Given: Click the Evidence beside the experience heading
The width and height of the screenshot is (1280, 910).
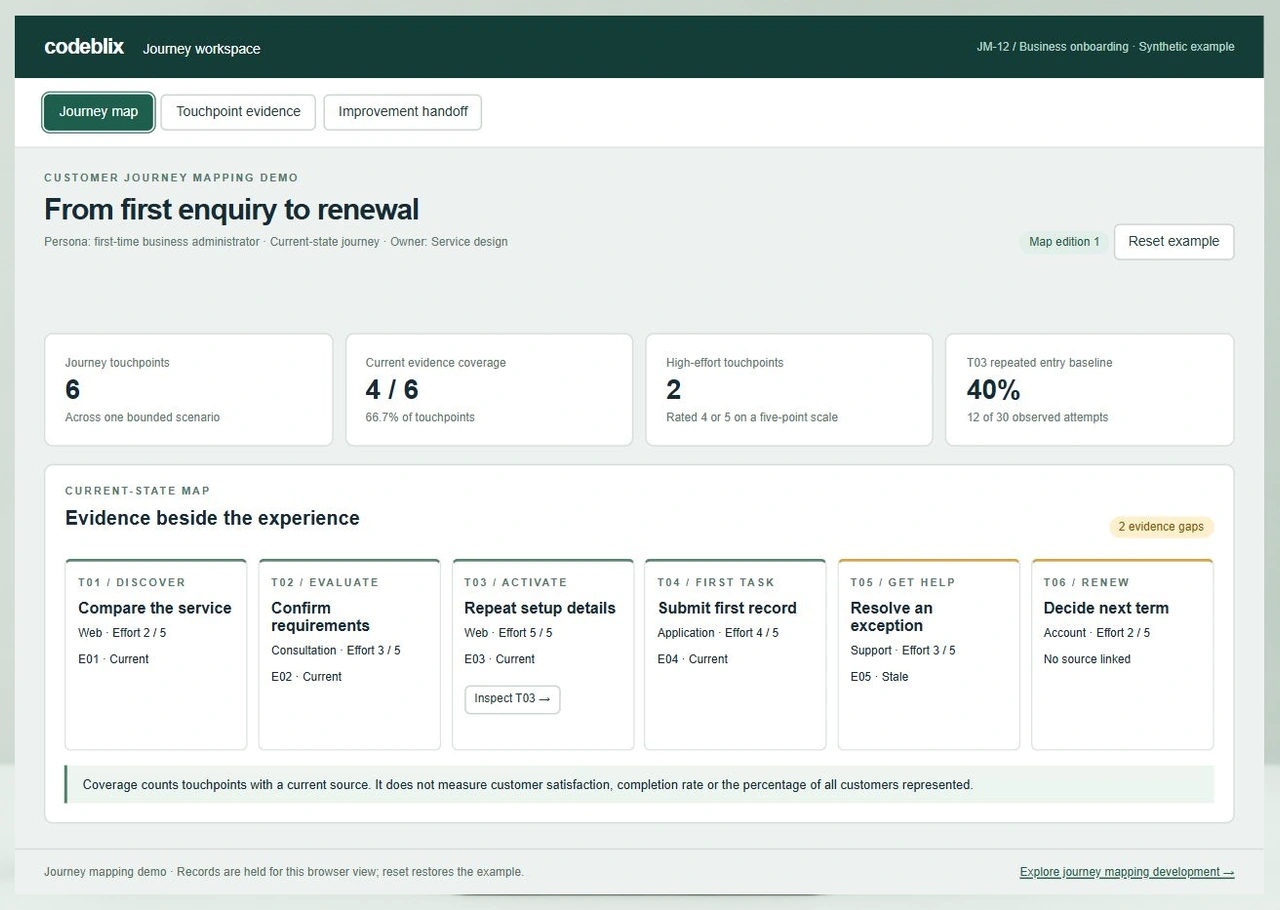Looking at the screenshot, I should pyautogui.click(x=212, y=518).
